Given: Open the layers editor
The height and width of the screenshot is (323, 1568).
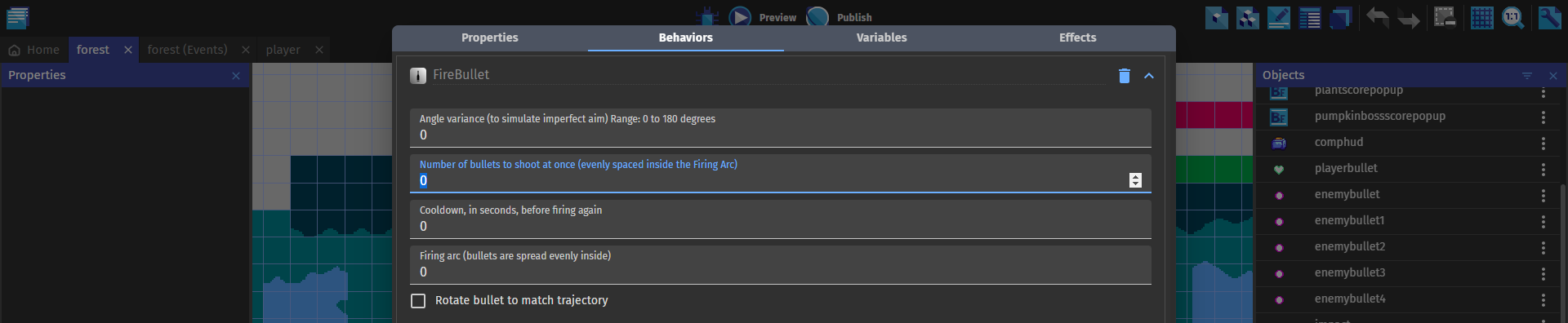Looking at the screenshot, I should tap(1341, 17).
